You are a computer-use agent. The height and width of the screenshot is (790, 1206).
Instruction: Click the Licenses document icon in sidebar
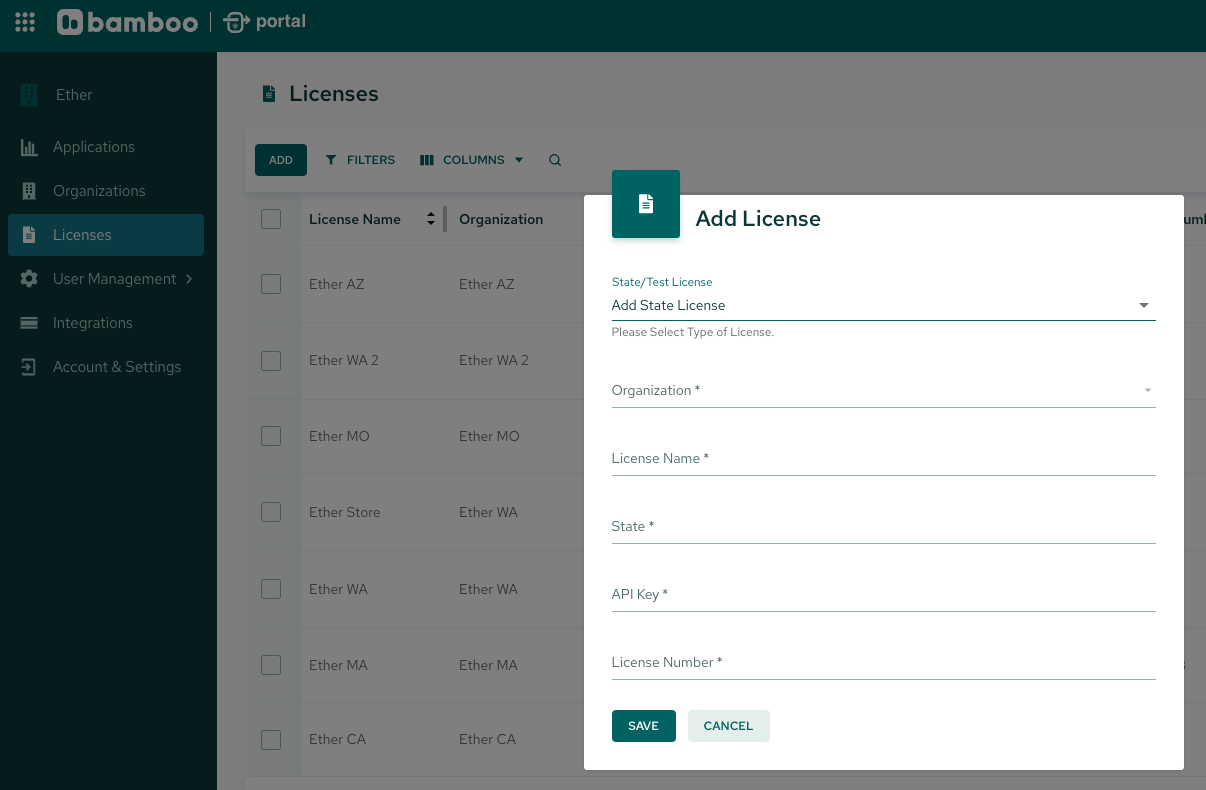pyautogui.click(x=29, y=235)
